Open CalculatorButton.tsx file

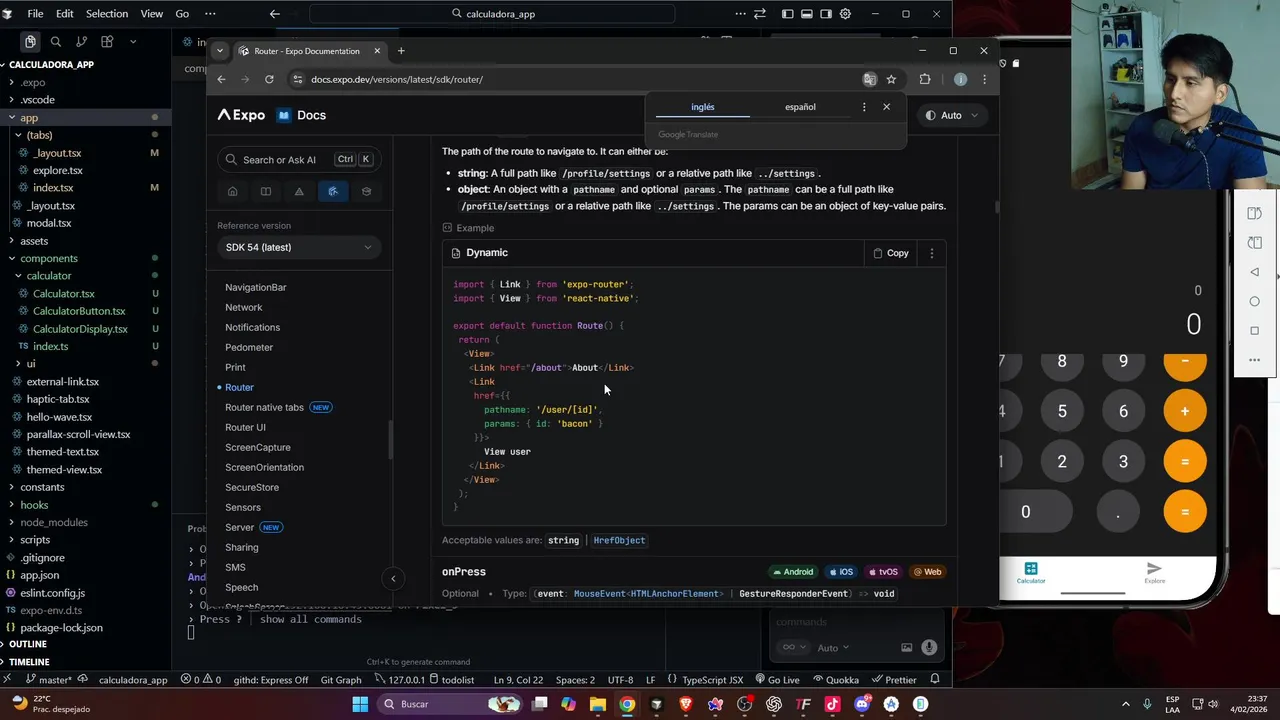click(79, 311)
